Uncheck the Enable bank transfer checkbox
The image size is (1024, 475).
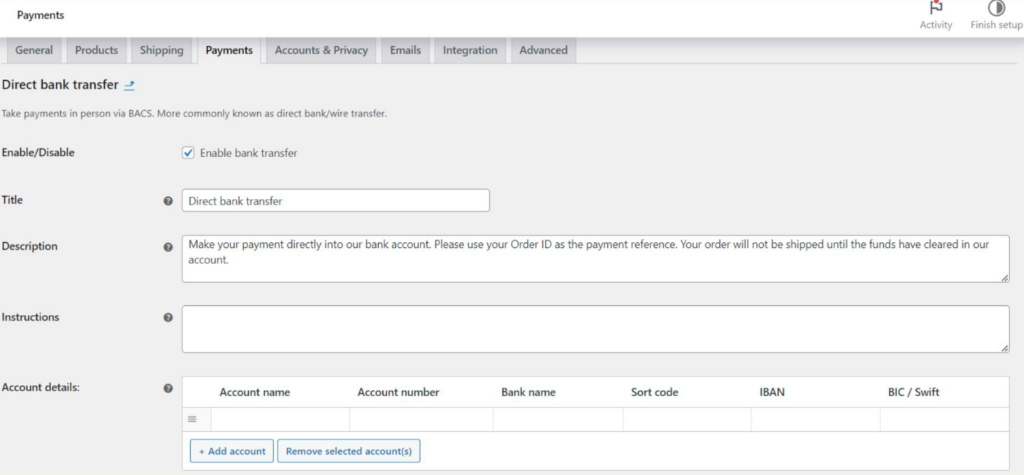pyautogui.click(x=188, y=153)
